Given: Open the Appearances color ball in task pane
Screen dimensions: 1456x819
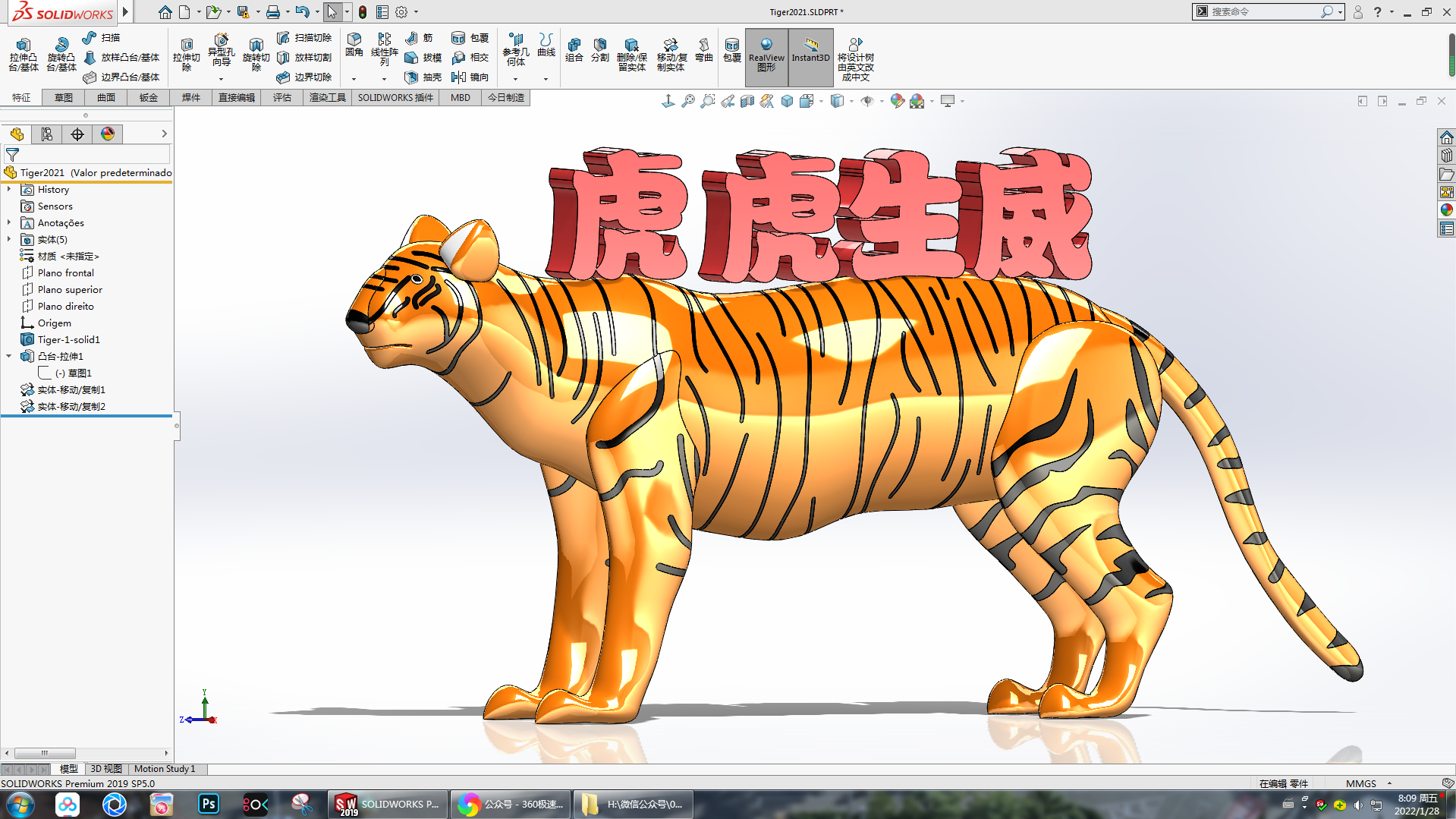Looking at the screenshot, I should [1446, 210].
